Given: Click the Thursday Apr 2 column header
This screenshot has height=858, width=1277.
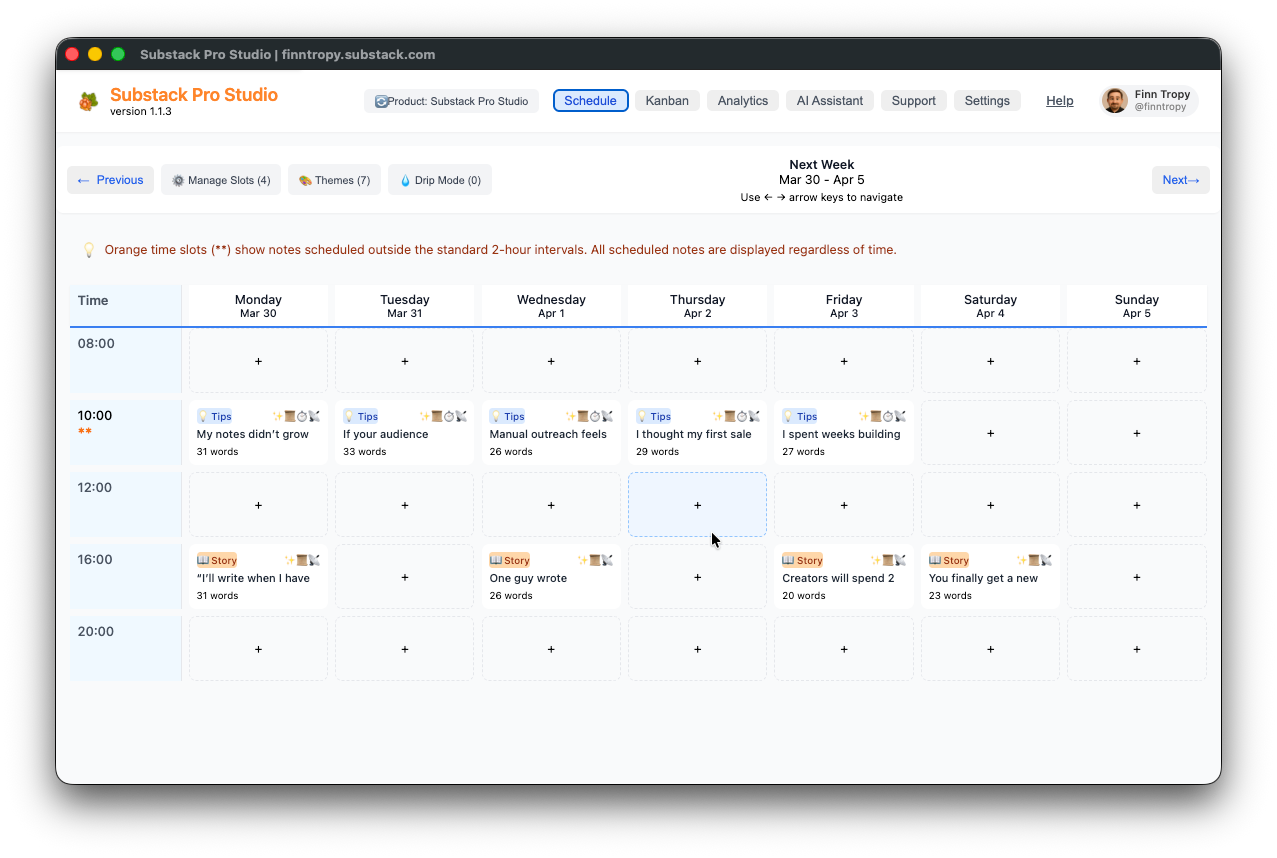Looking at the screenshot, I should tap(698, 306).
